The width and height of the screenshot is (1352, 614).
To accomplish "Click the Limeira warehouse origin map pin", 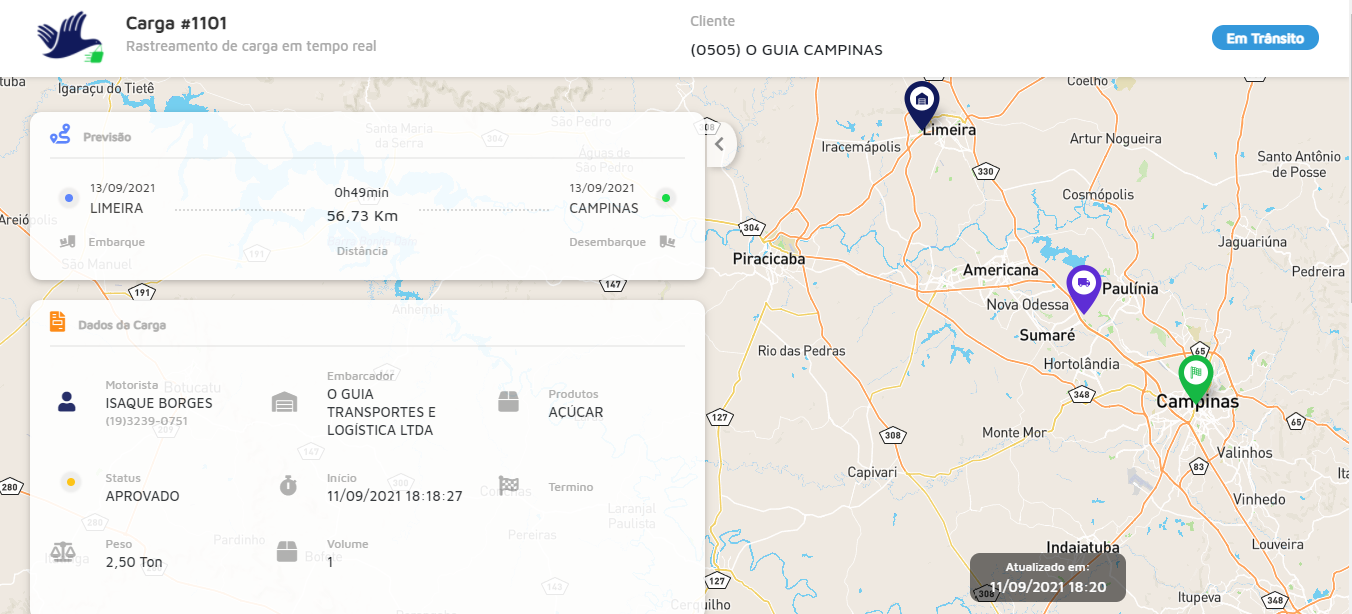I will pyautogui.click(x=921, y=102).
